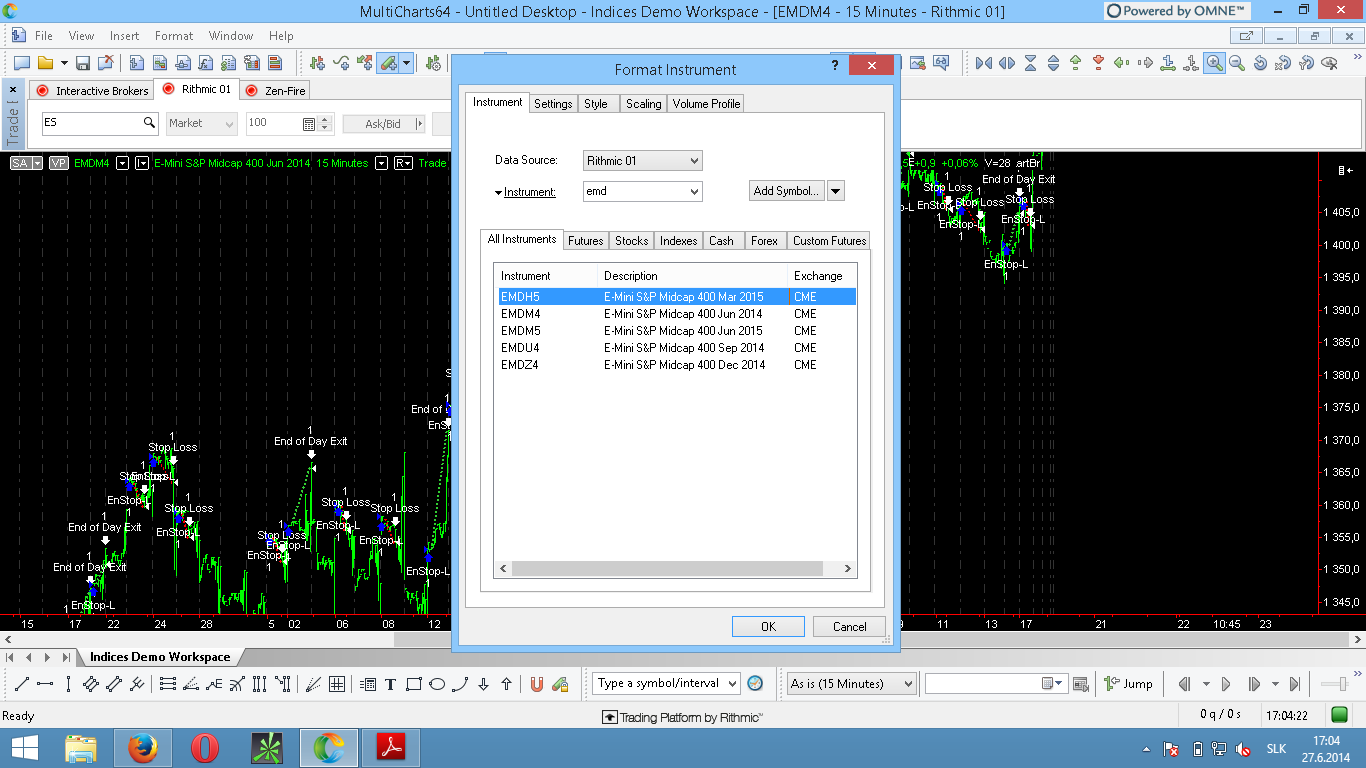Click the instrument list horizontal scrollbar

pos(666,569)
